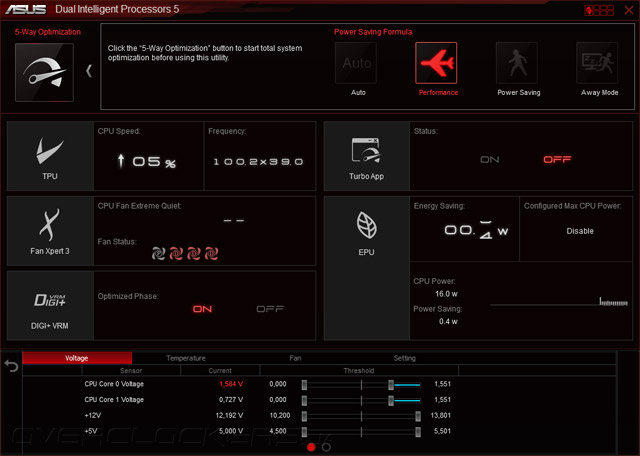Click the Power Saving 0.4 w value

[x=448, y=322]
